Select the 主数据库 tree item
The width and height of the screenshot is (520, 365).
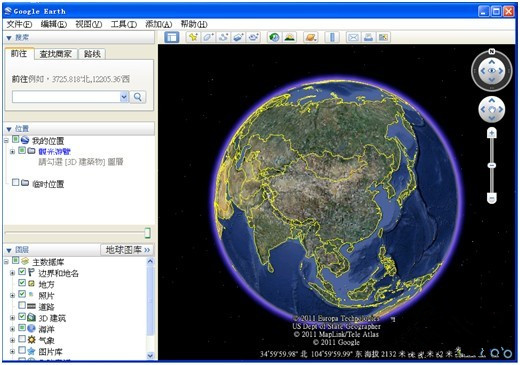48,262
